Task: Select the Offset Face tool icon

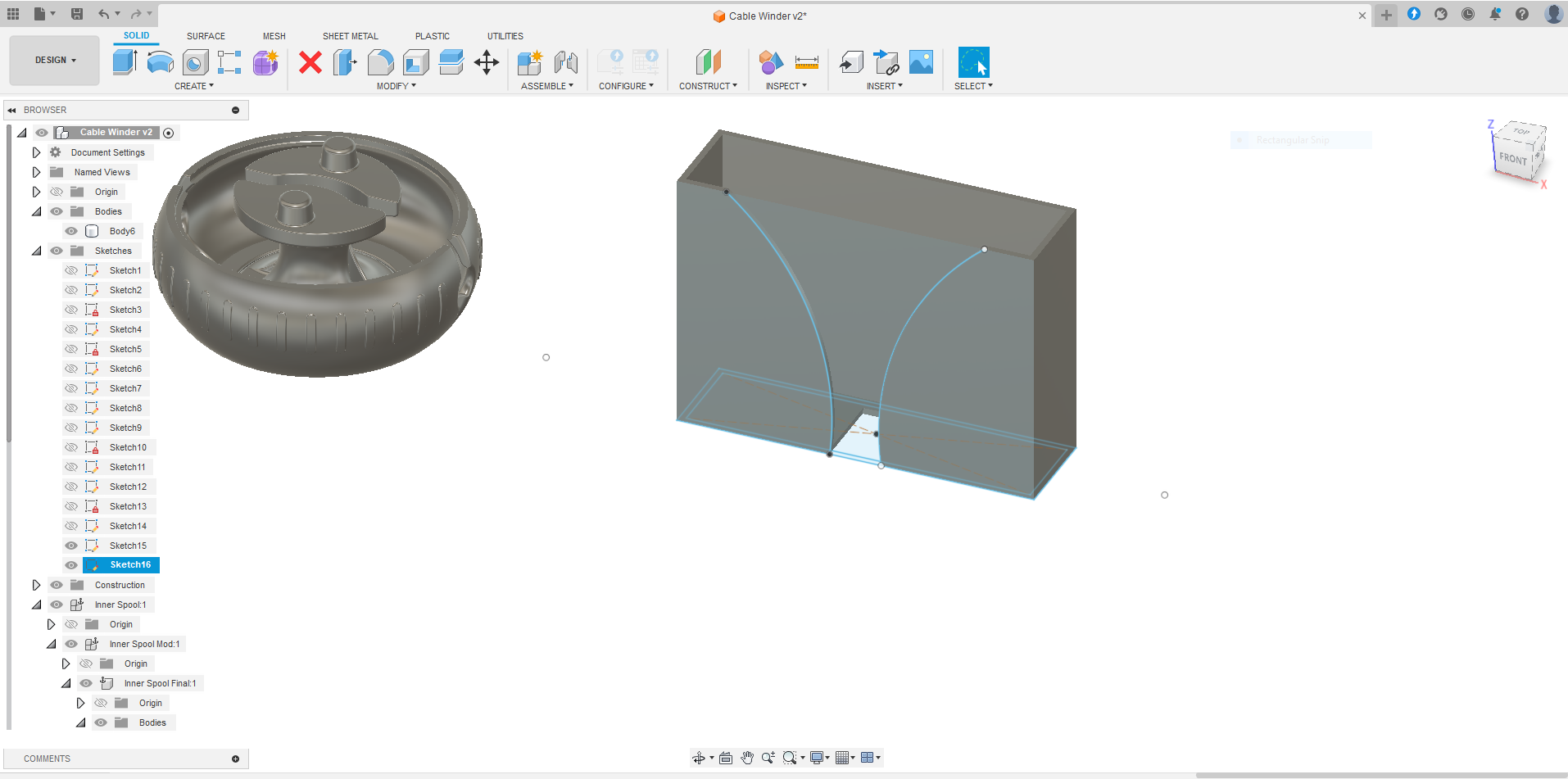Action: click(x=451, y=62)
